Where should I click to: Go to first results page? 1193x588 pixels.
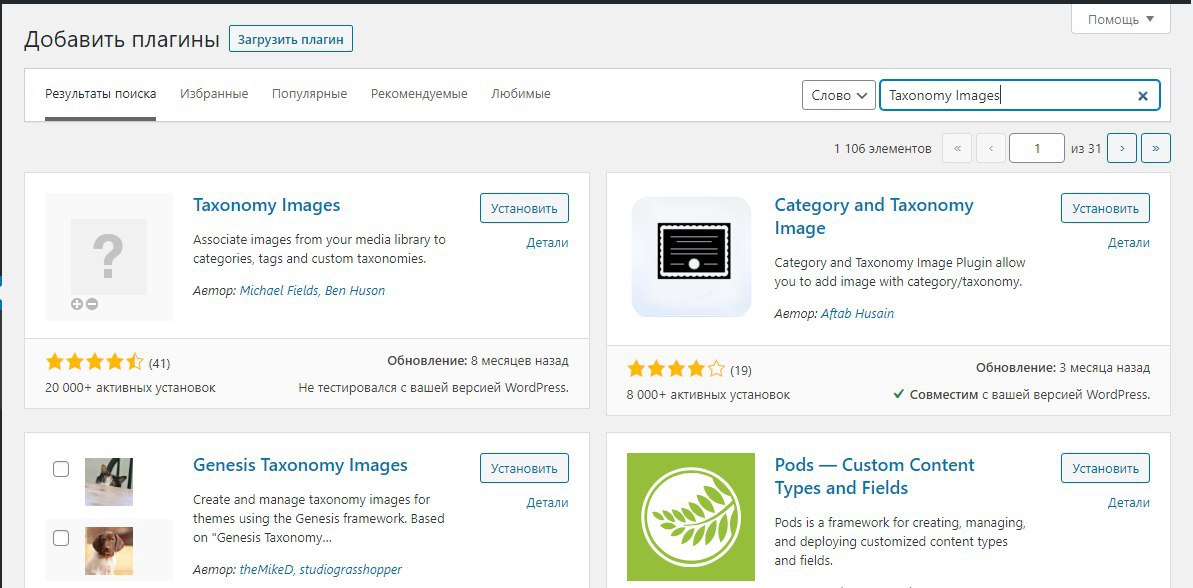pos(957,148)
